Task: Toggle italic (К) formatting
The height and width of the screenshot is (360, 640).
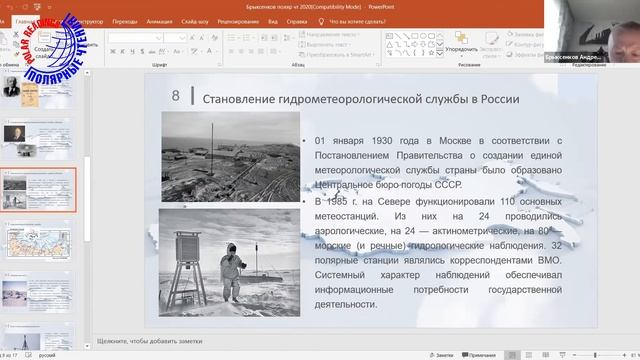Action: click(x=122, y=51)
